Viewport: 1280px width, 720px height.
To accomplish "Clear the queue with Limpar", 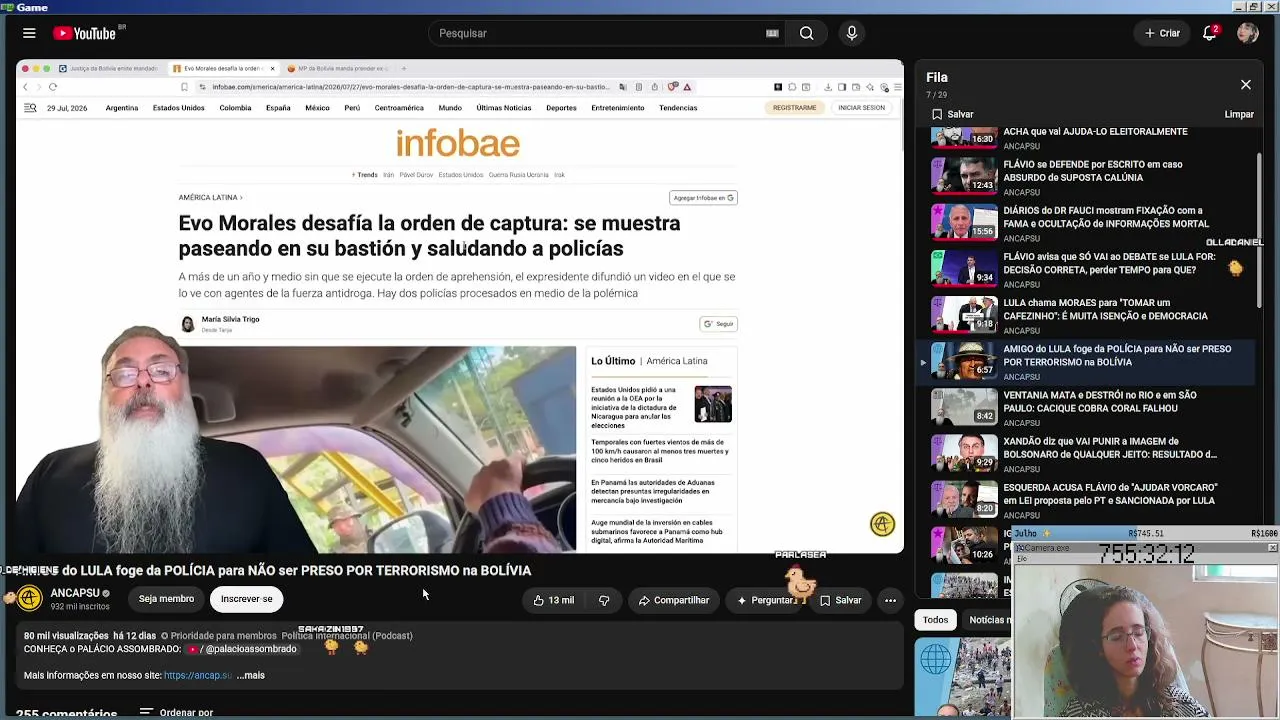I will pos(1239,114).
